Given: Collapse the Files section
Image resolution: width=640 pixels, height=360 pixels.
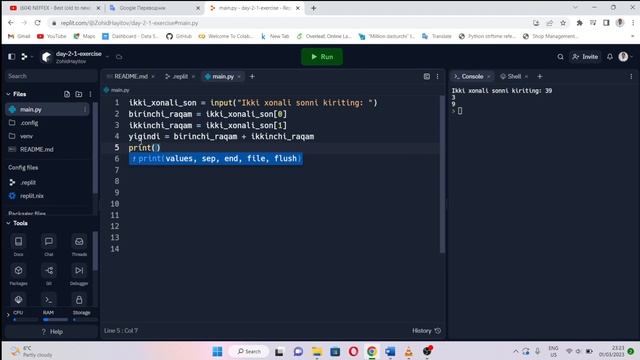Looking at the screenshot, I should click(x=8, y=94).
